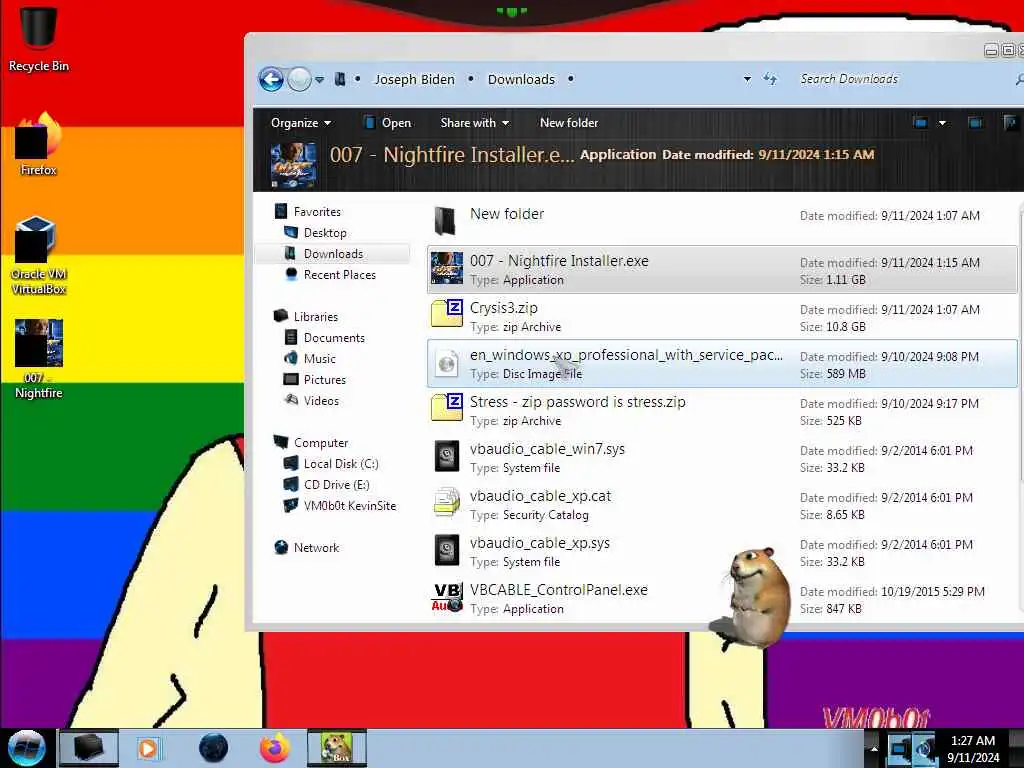This screenshot has width=1024, height=768.
Task: Click the Joseph Biden breadcrumb
Action: 414,80
